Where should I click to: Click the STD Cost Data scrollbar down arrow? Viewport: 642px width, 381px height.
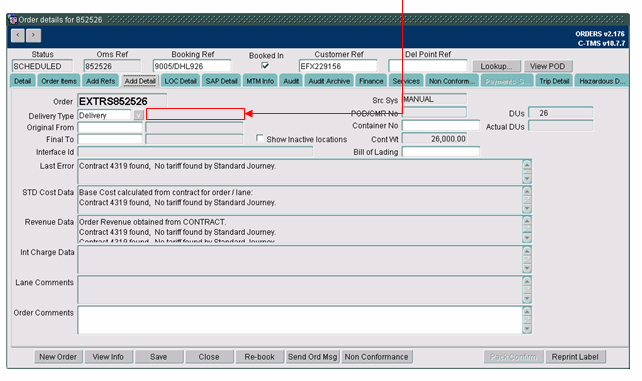[527, 208]
